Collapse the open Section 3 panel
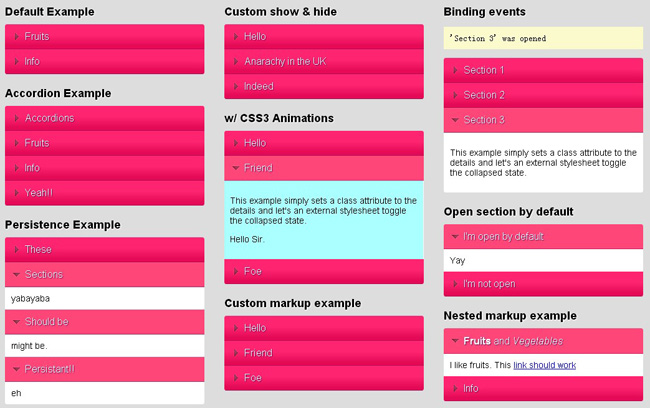Viewport: 650px width, 408px height. [484, 120]
